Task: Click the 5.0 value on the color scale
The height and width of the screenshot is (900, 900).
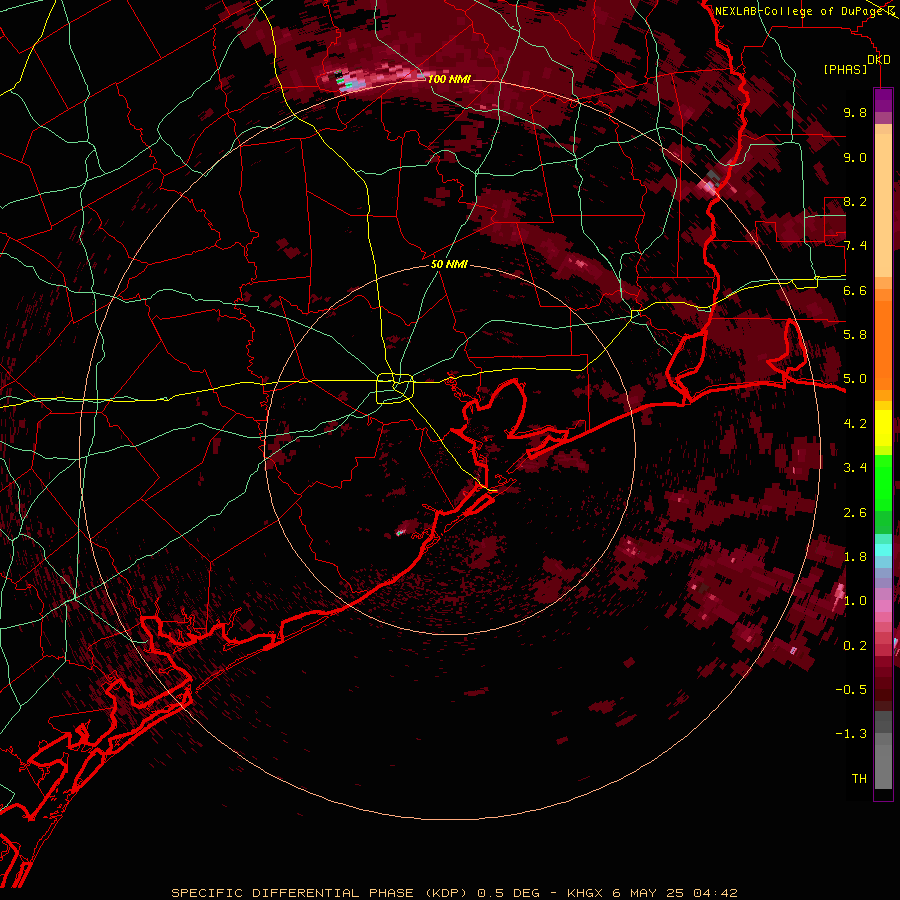Action: coord(855,379)
